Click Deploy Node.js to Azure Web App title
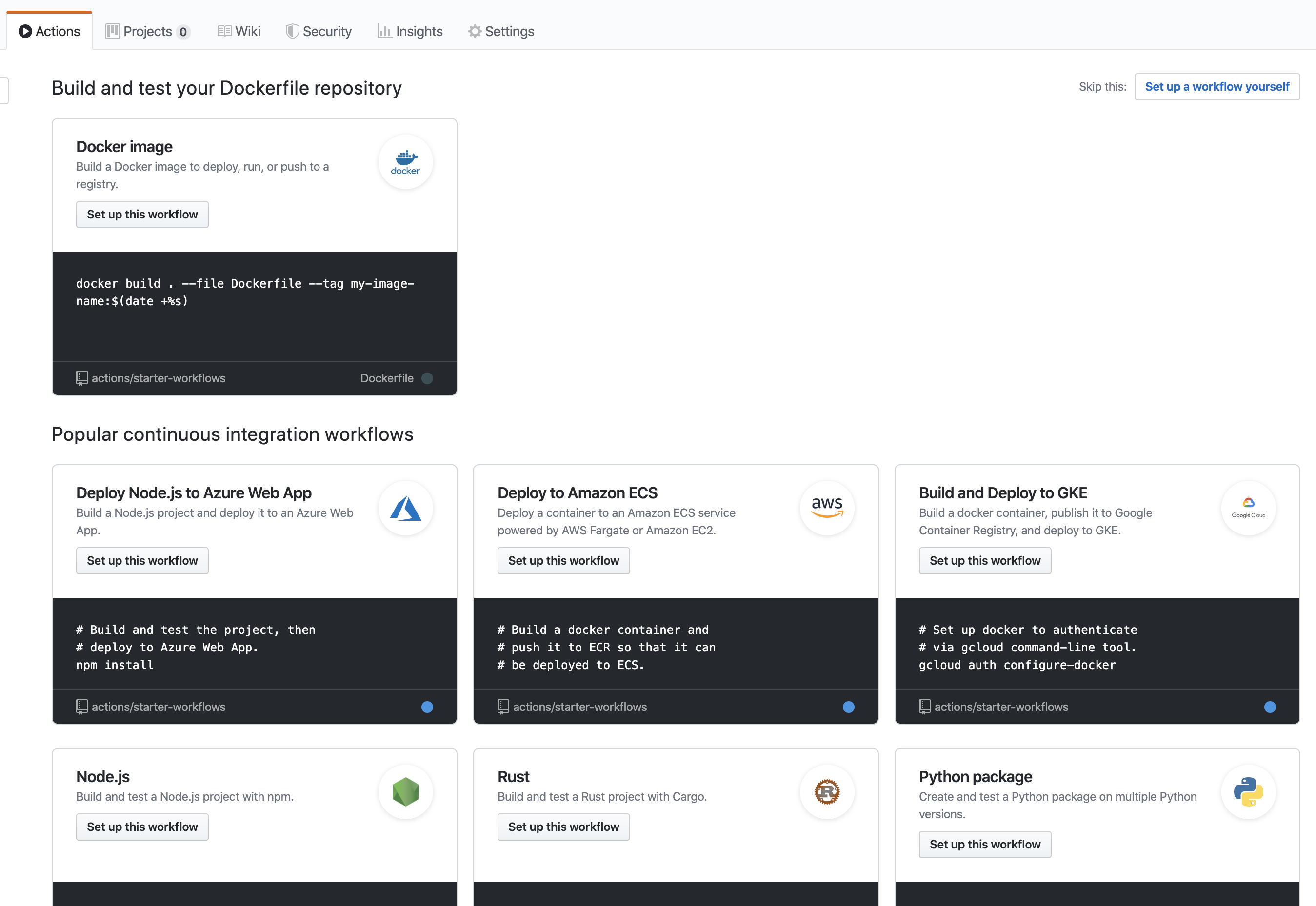 (x=194, y=493)
